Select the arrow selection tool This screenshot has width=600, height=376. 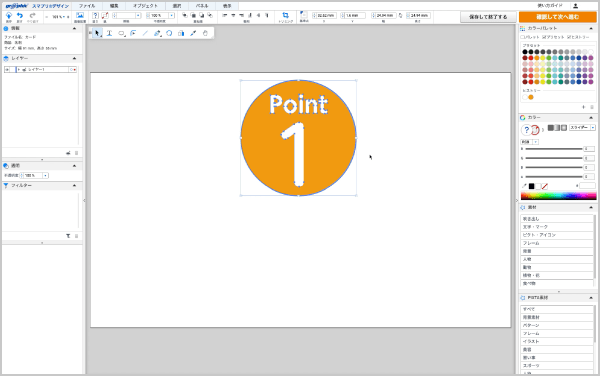pyautogui.click(x=97, y=33)
